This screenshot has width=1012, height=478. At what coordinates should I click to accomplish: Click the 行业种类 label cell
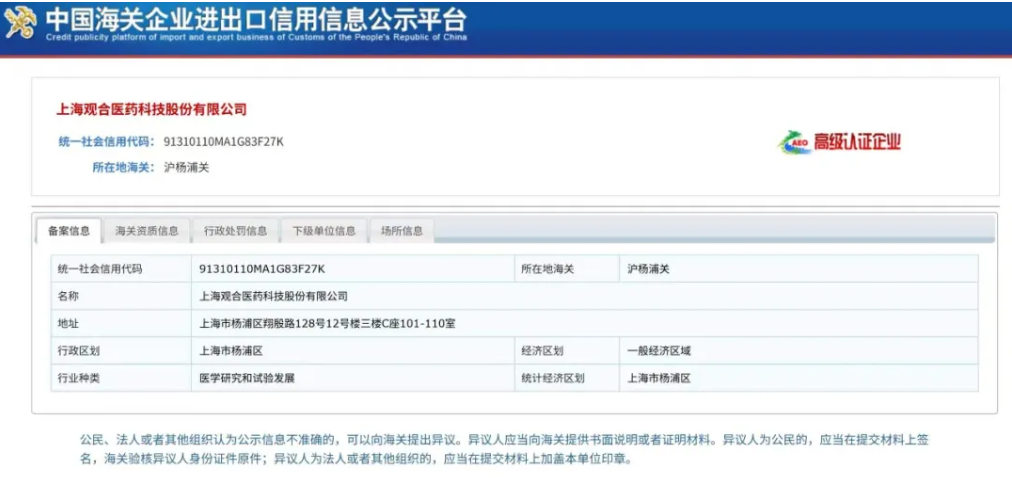click(121, 378)
